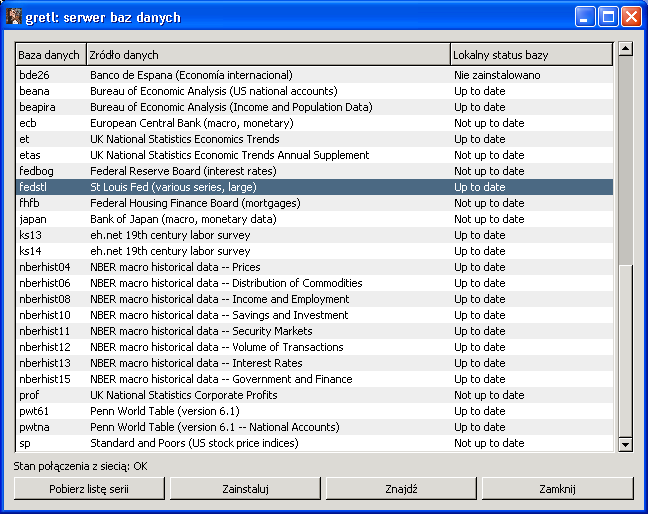Close dialog with Zamknij button
Image resolution: width=648 pixels, height=514 pixels.
click(x=557, y=489)
